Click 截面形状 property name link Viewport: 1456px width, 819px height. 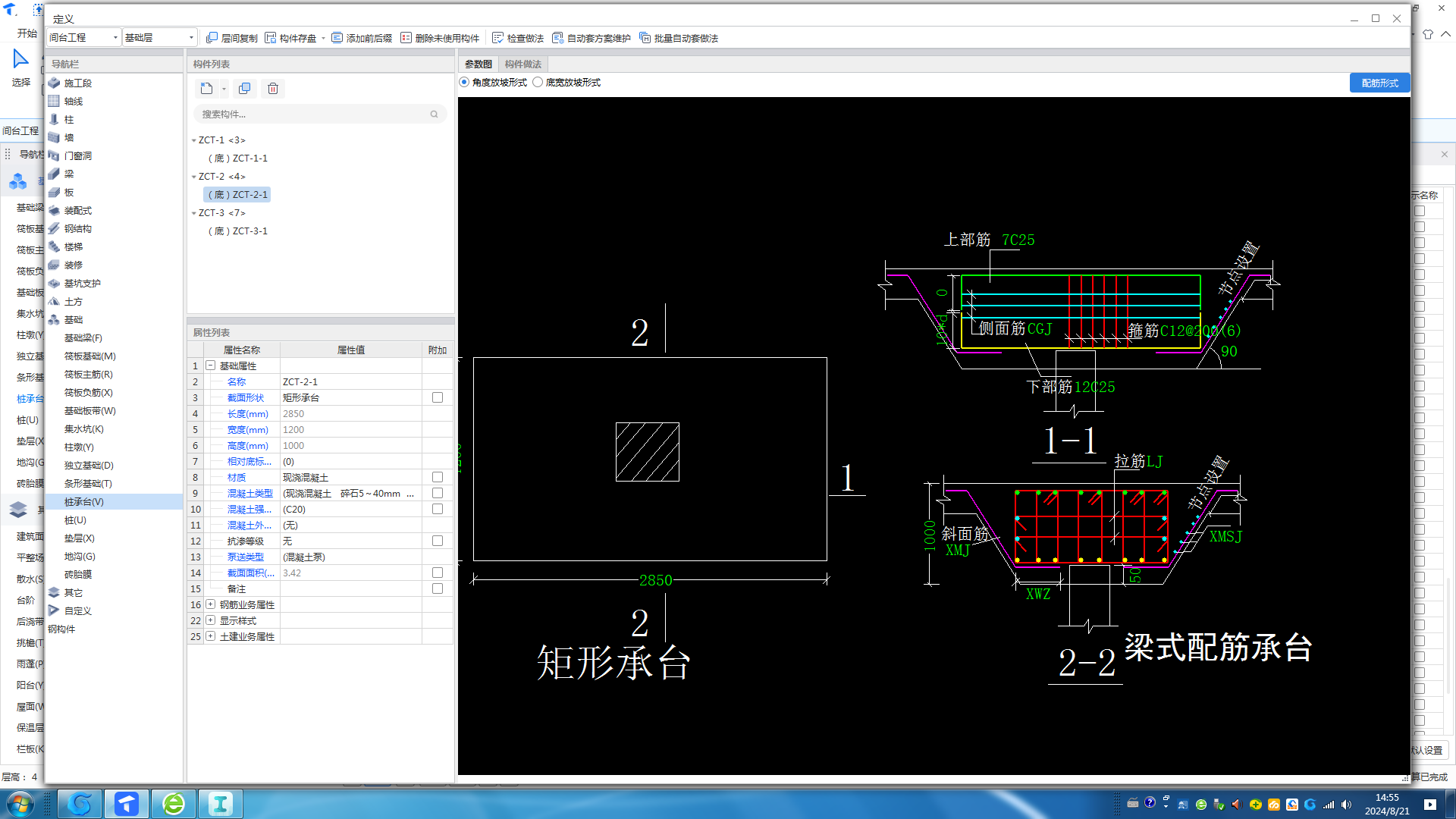(x=246, y=398)
